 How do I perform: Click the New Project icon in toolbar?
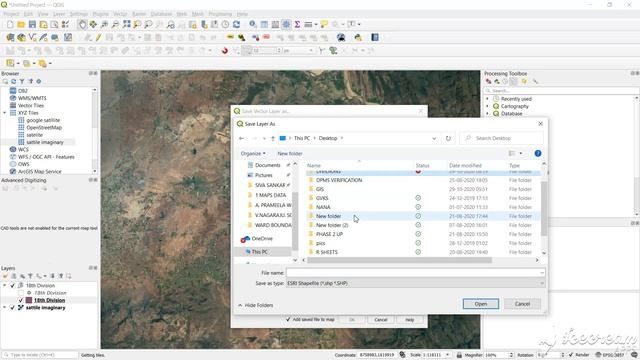pyautogui.click(x=10, y=24)
